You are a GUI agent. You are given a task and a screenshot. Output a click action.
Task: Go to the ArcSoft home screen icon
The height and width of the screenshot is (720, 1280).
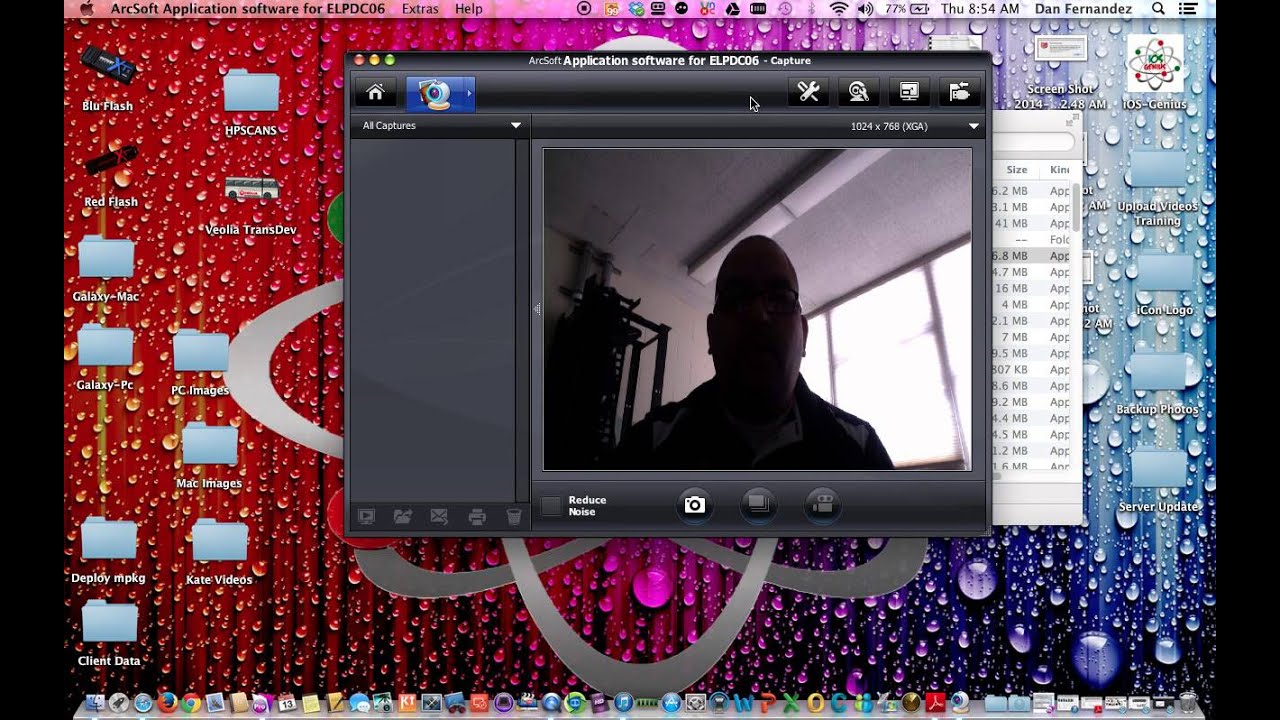(x=376, y=93)
